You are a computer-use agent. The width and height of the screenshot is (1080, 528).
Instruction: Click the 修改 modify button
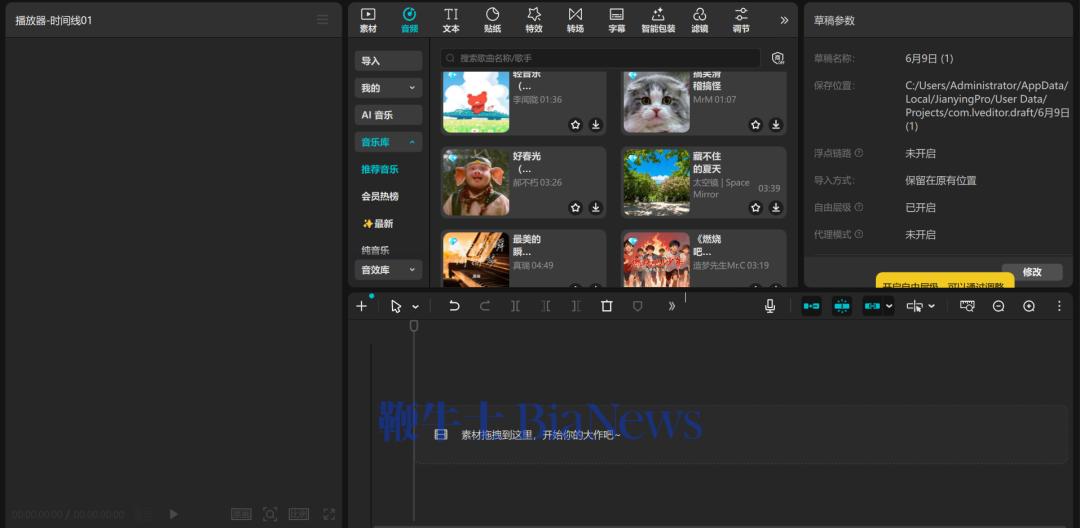tap(1032, 272)
